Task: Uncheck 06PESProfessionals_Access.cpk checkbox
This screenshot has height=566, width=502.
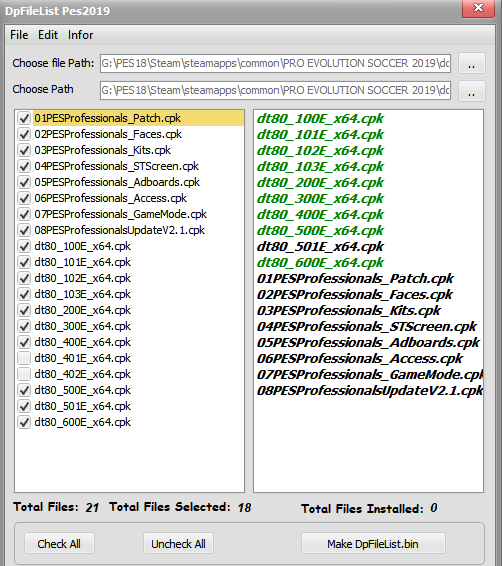Action: coord(24,198)
